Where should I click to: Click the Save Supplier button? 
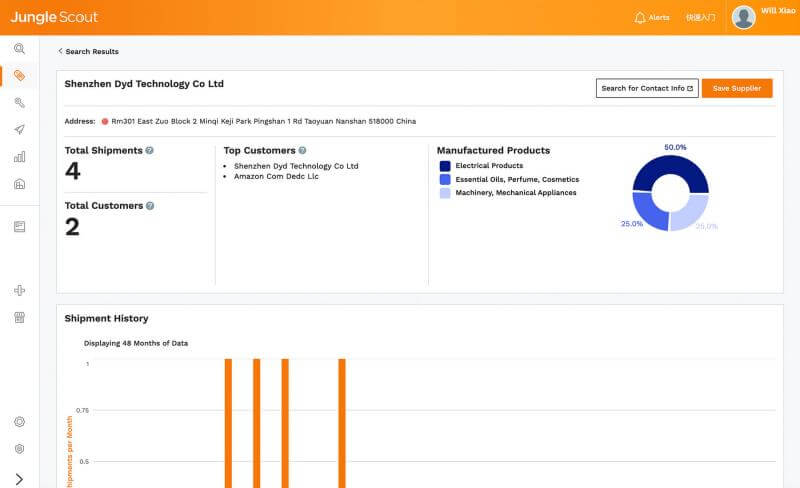(737, 88)
